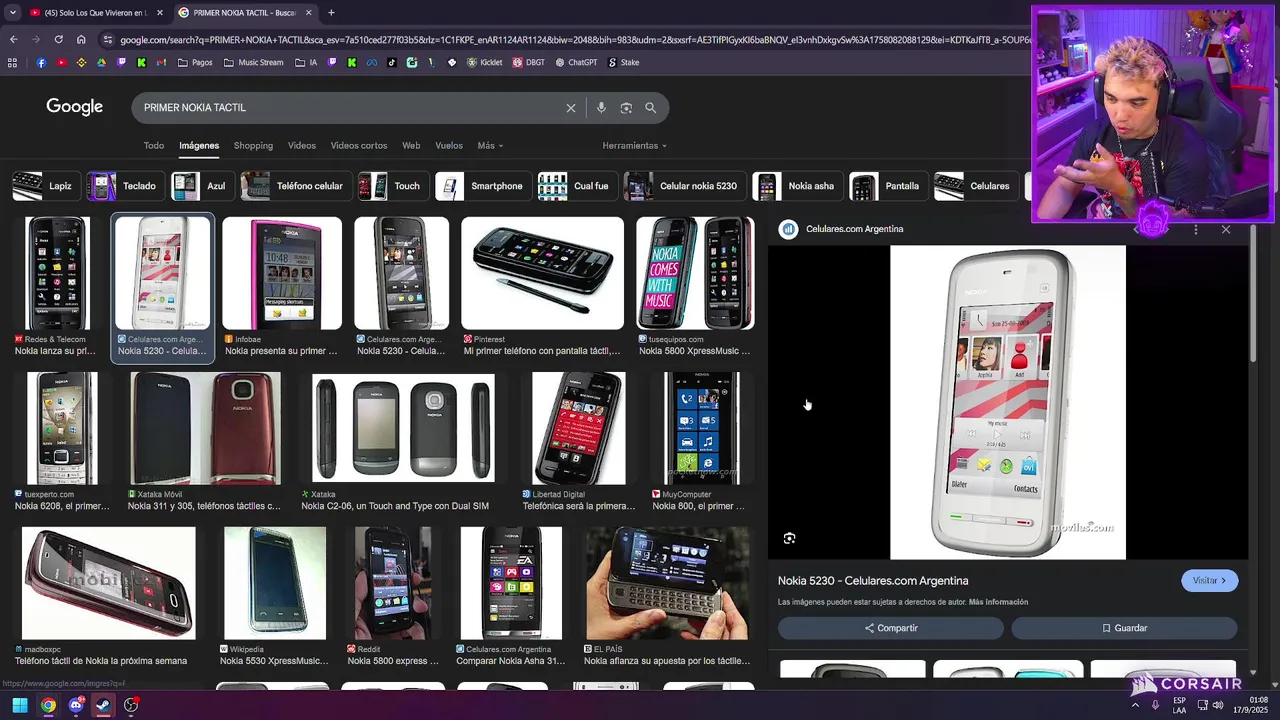Open Discord from the taskbar
This screenshot has height=720, width=1280.
click(76, 705)
